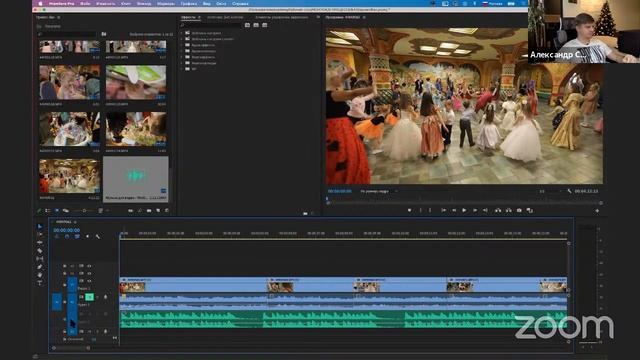Open the Окно menu
Screen dimensions: 640x360
pos(221,3)
